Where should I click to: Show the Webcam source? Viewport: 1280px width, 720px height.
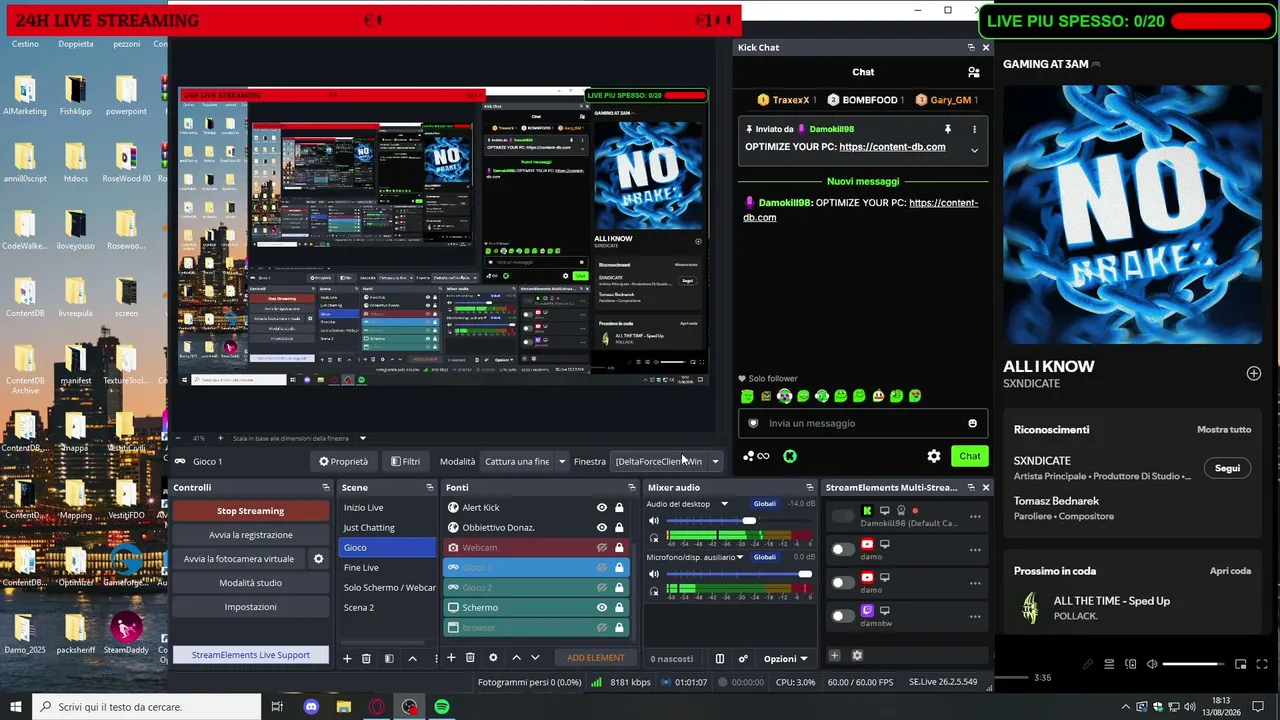pos(602,547)
